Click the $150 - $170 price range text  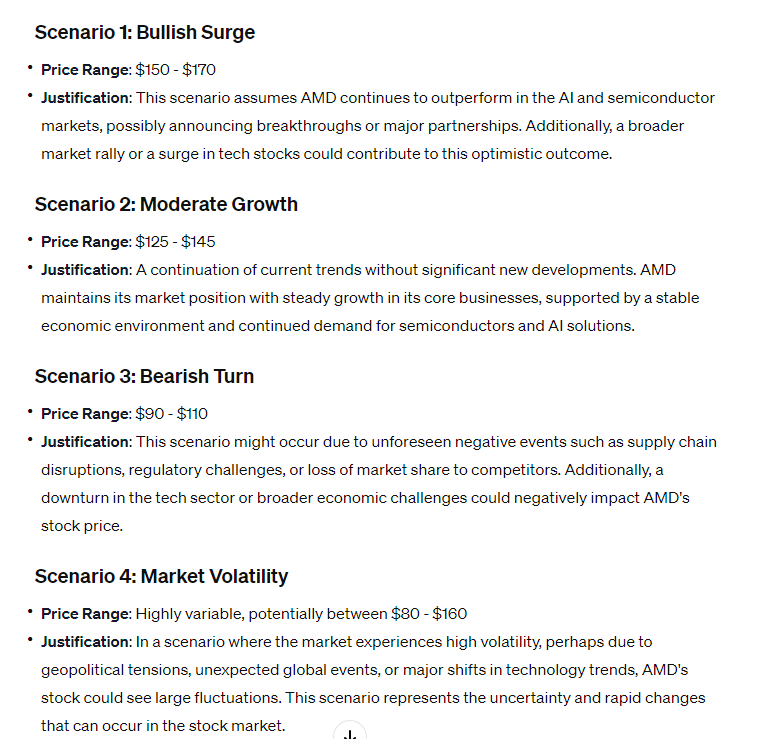click(176, 70)
